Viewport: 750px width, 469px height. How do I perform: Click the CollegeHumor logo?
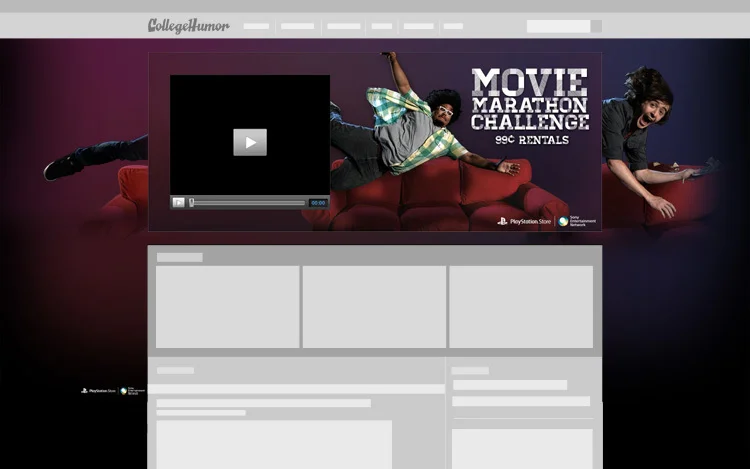click(188, 26)
